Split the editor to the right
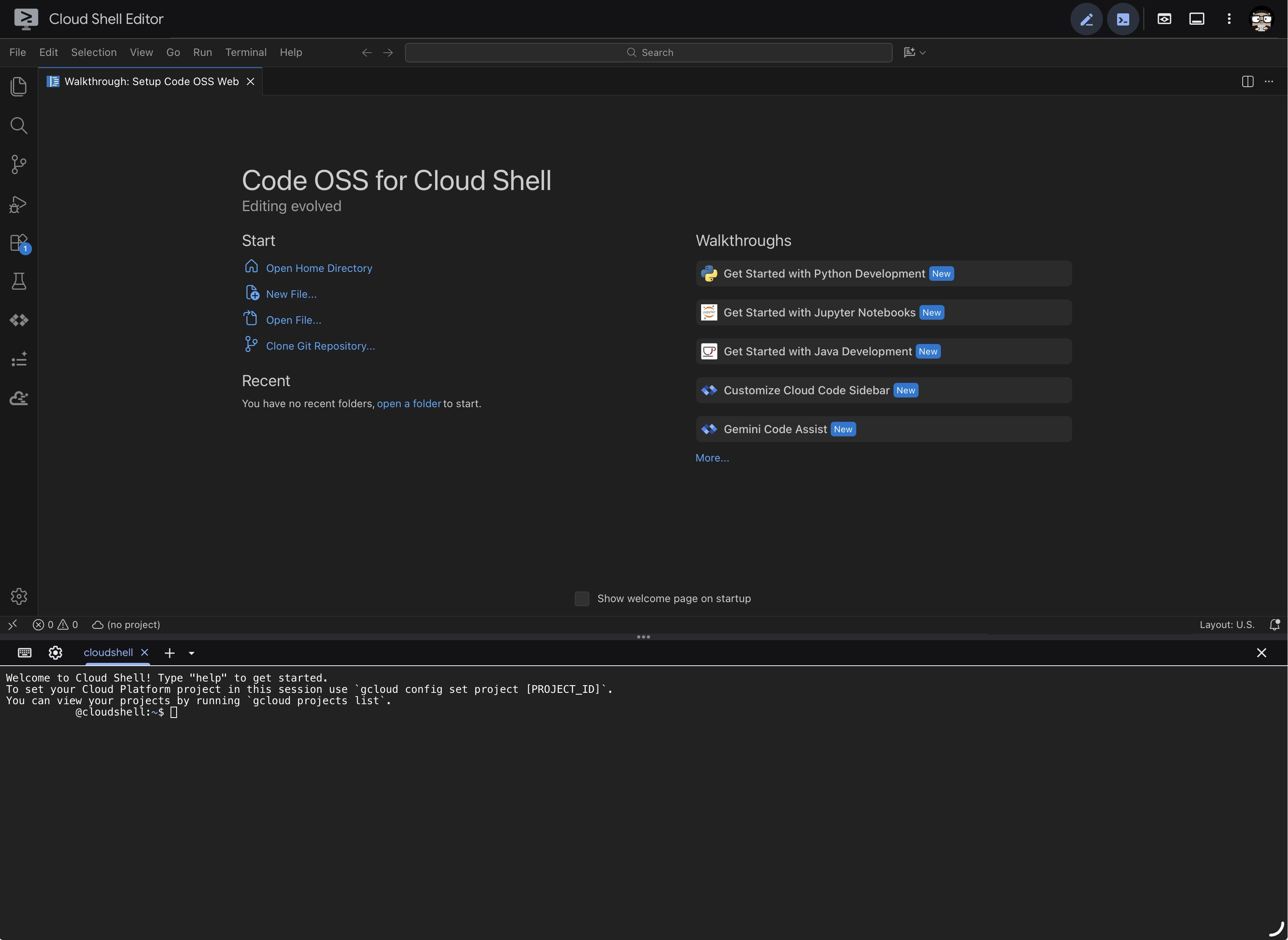Image resolution: width=1288 pixels, height=940 pixels. pyautogui.click(x=1247, y=81)
